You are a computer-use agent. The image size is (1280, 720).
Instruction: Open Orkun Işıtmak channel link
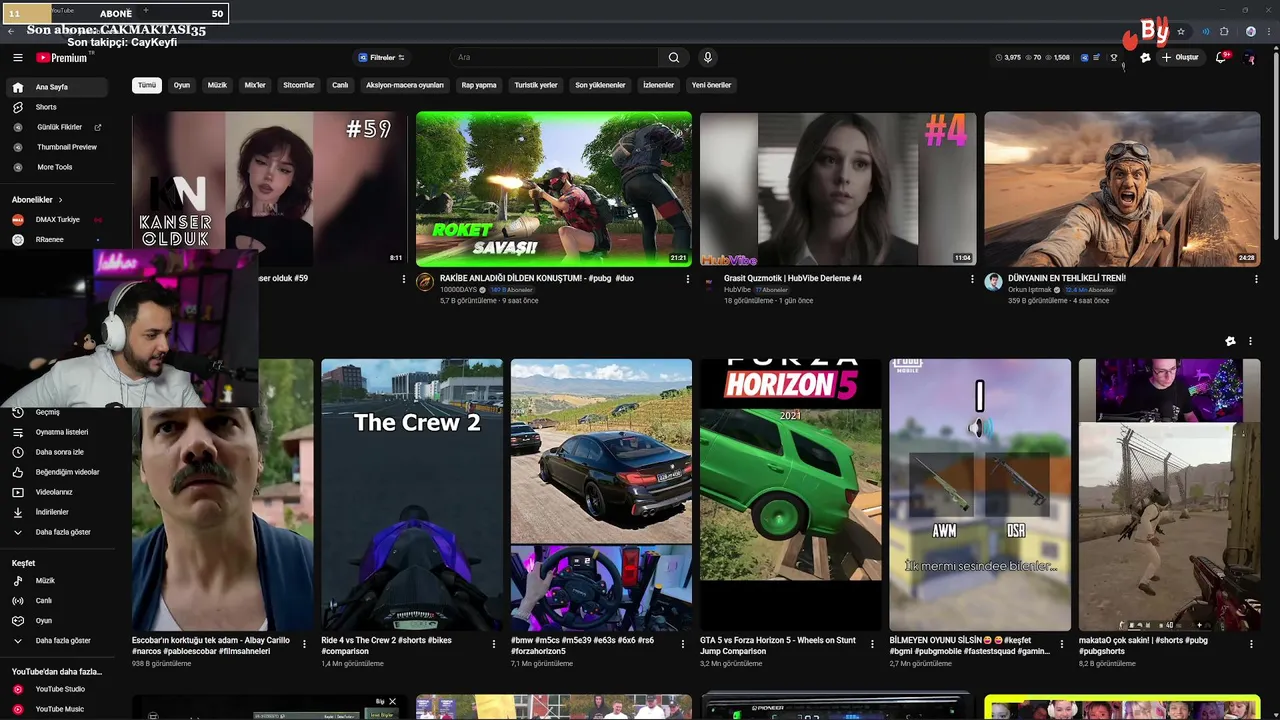pyautogui.click(x=1030, y=290)
